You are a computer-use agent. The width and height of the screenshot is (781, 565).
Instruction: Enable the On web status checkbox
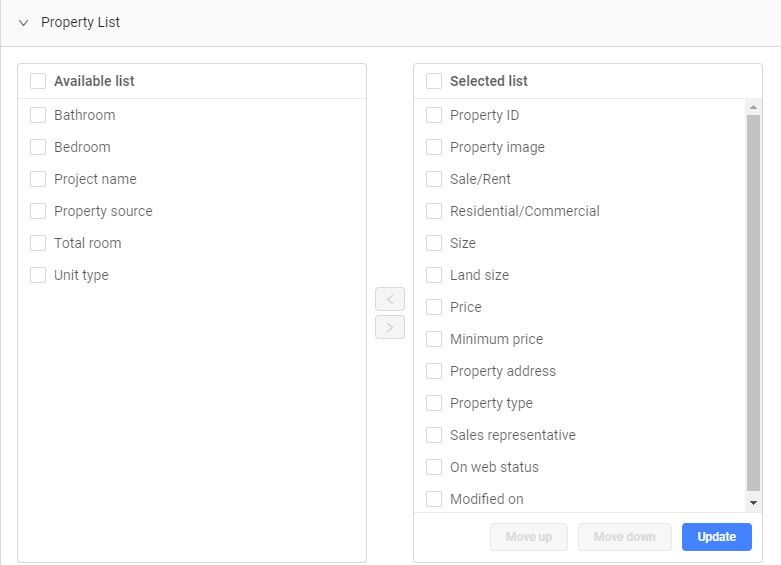point(434,467)
